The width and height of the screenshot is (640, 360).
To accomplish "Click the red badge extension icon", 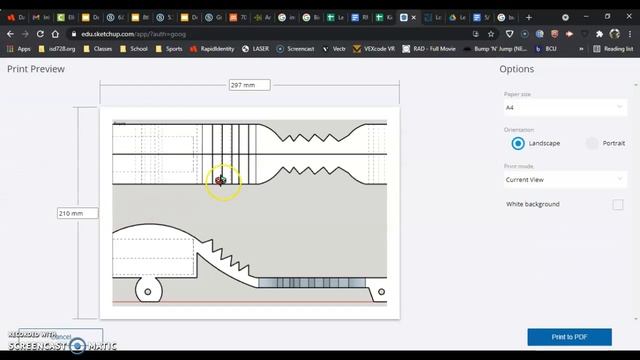I will 554,34.
